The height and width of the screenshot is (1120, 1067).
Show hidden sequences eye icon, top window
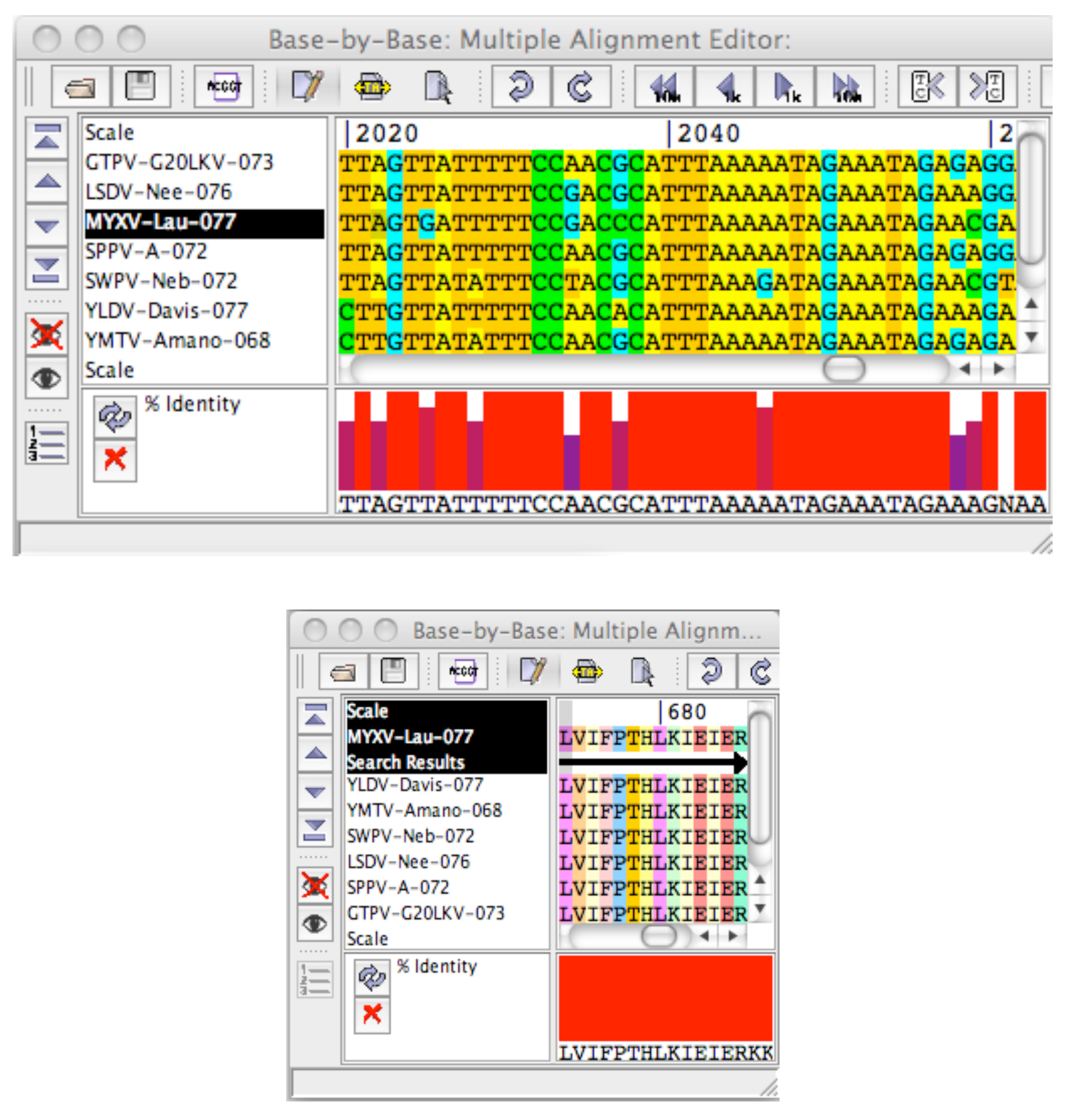47,377
